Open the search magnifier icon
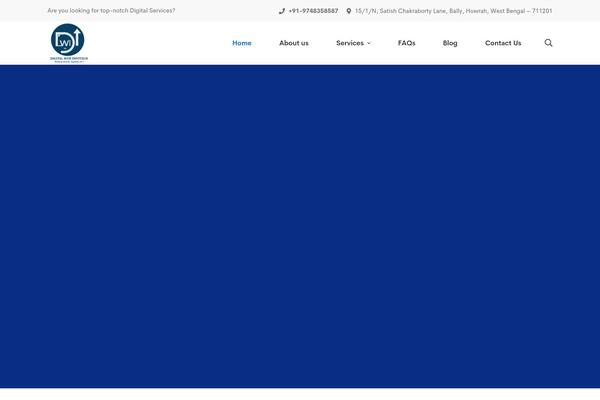This screenshot has height=400, width=600. click(x=548, y=43)
